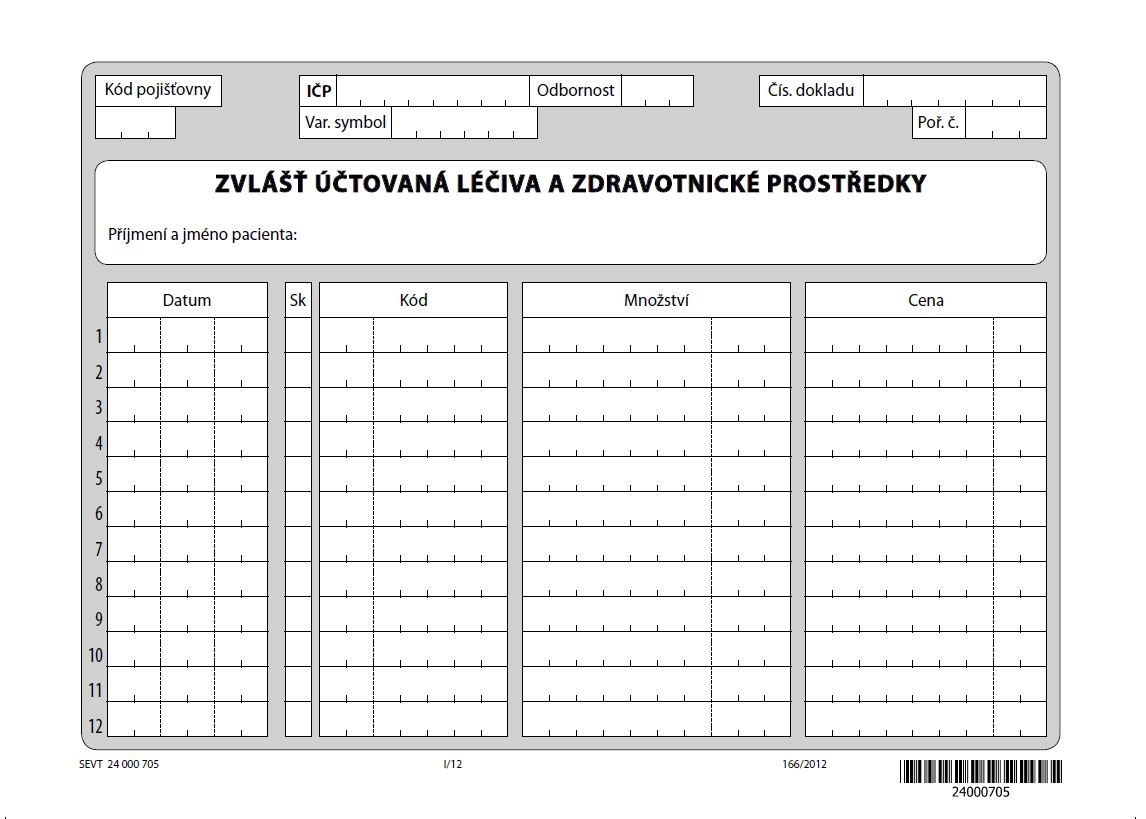This screenshot has height=819, width=1146.
Task: Click row 1 in the Datum column
Action: point(188,336)
